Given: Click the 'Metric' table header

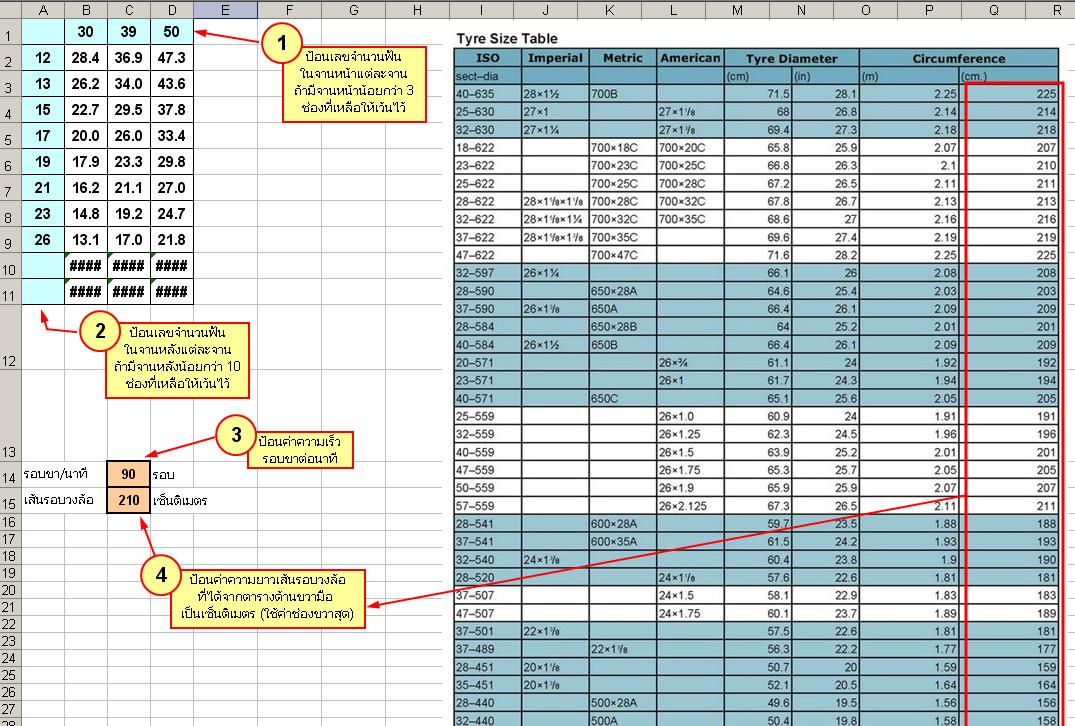Looking at the screenshot, I should tap(623, 58).
